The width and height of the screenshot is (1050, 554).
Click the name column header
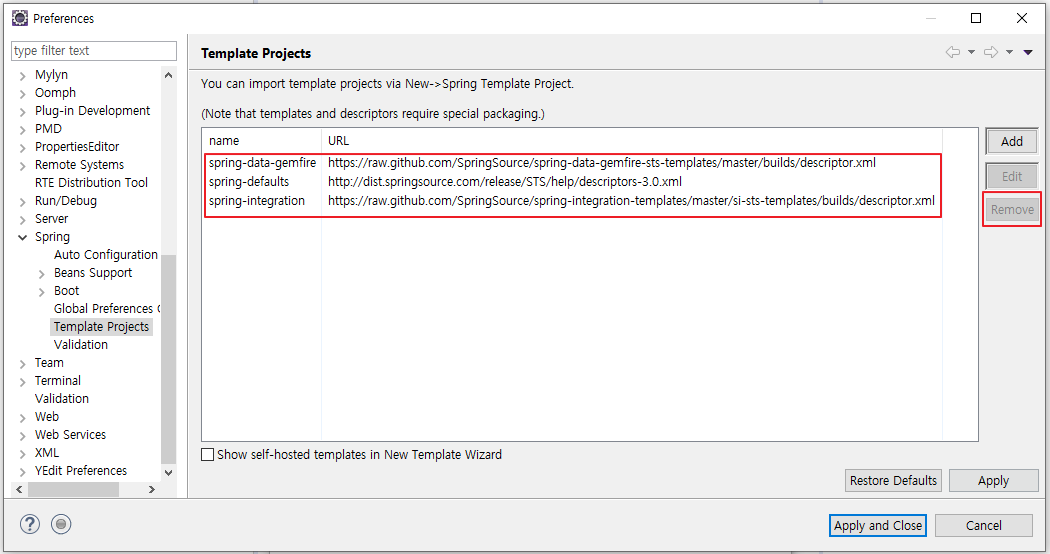click(x=262, y=141)
